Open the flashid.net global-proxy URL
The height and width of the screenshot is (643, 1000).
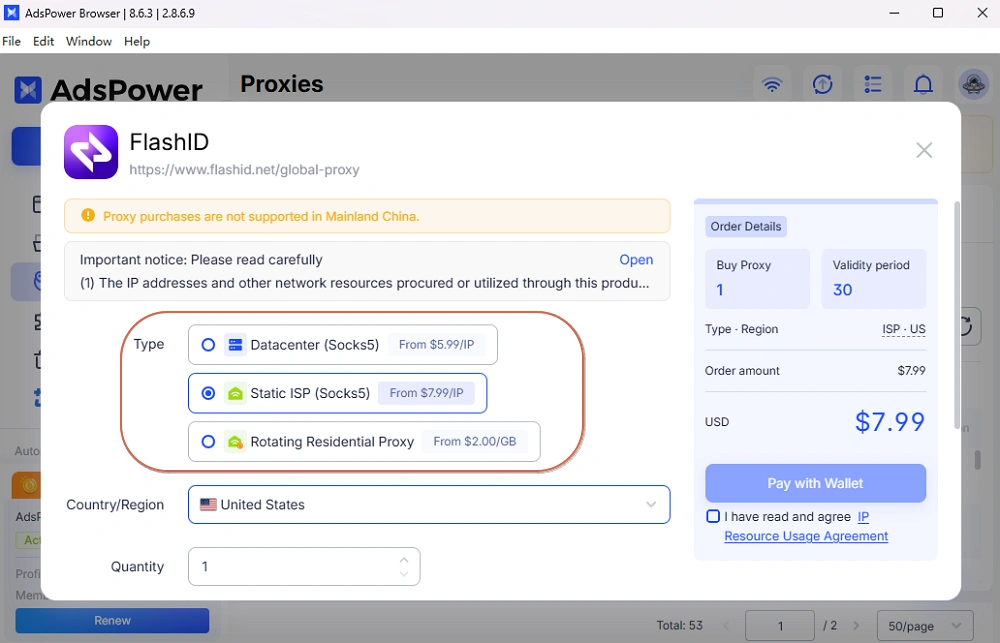[244, 170]
